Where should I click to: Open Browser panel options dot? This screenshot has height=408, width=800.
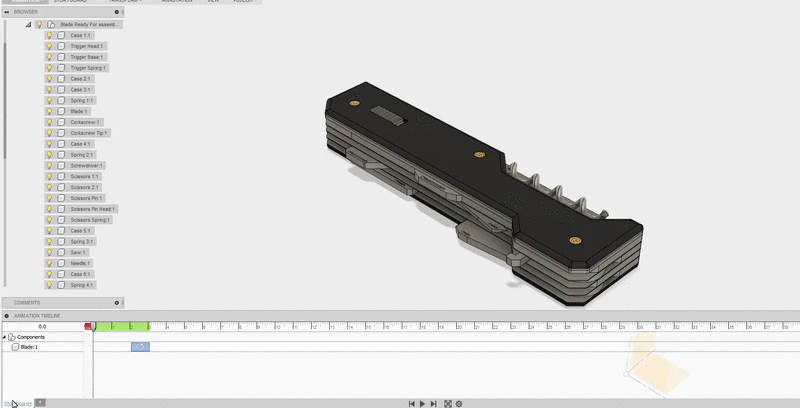(117, 12)
